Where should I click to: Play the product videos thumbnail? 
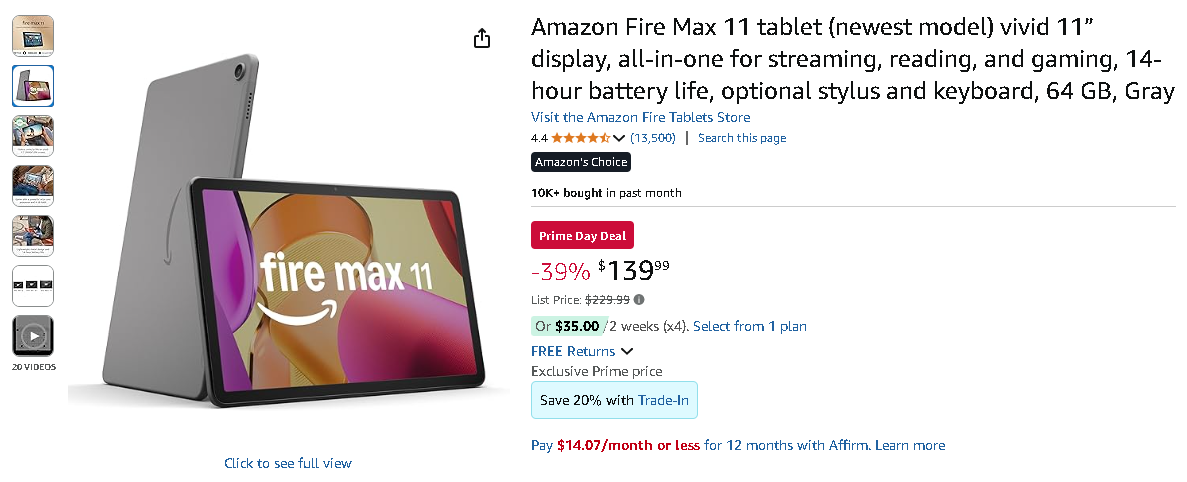(x=33, y=336)
